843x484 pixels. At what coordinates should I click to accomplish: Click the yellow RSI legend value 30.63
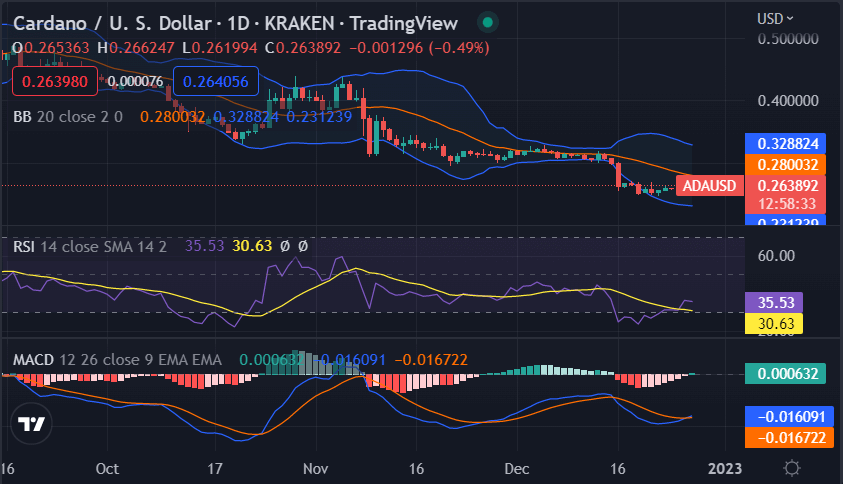point(252,246)
